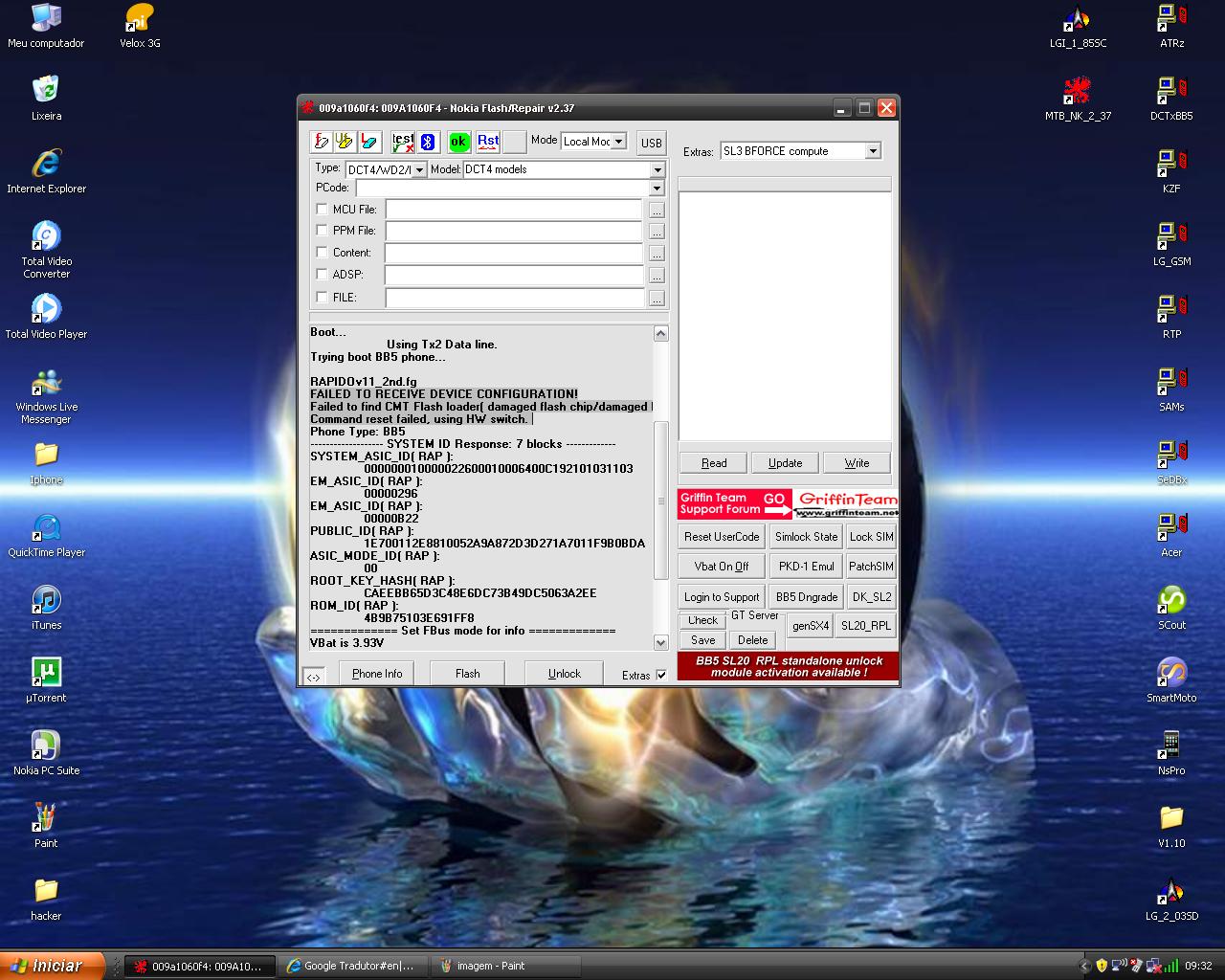This screenshot has width=1225, height=980.
Task: Click the Phone Info button
Action: click(x=377, y=673)
